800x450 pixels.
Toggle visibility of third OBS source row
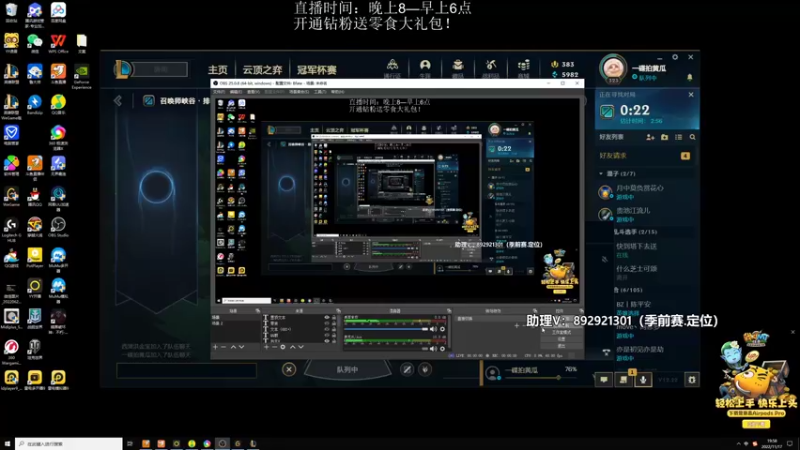pyautogui.click(x=327, y=329)
